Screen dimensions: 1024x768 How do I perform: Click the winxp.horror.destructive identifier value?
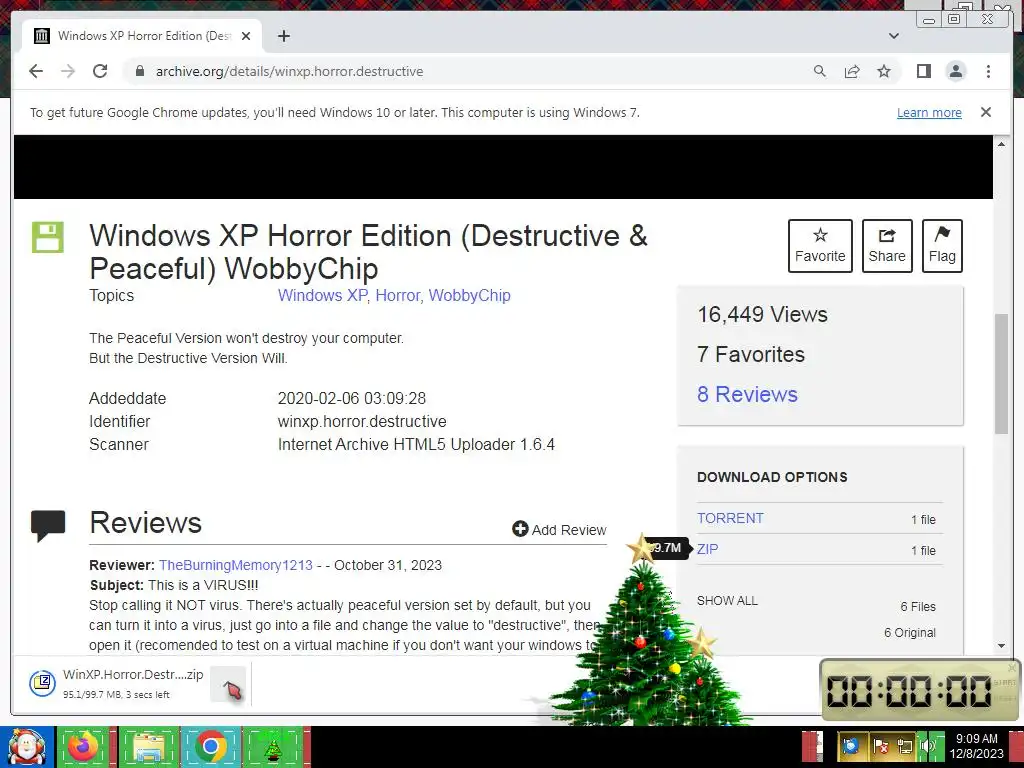[362, 421]
